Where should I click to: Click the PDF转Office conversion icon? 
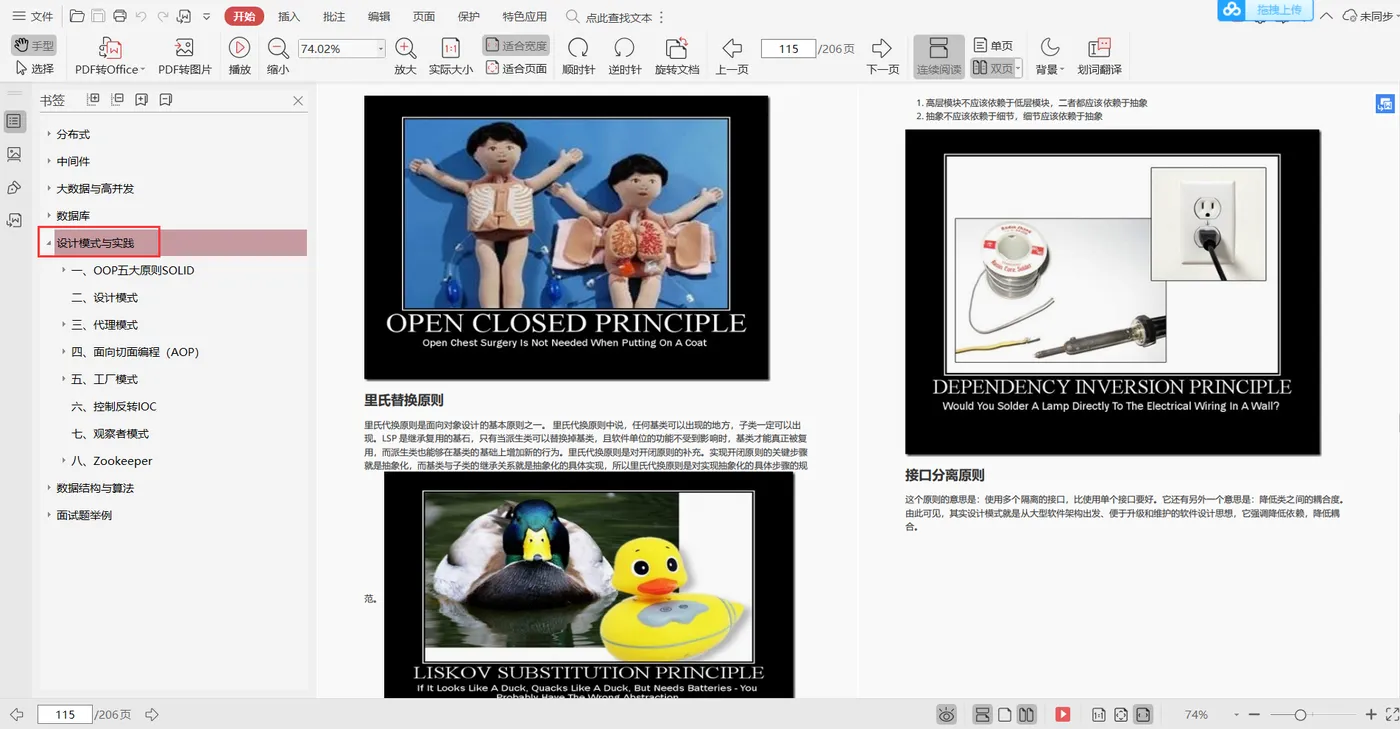click(x=109, y=49)
